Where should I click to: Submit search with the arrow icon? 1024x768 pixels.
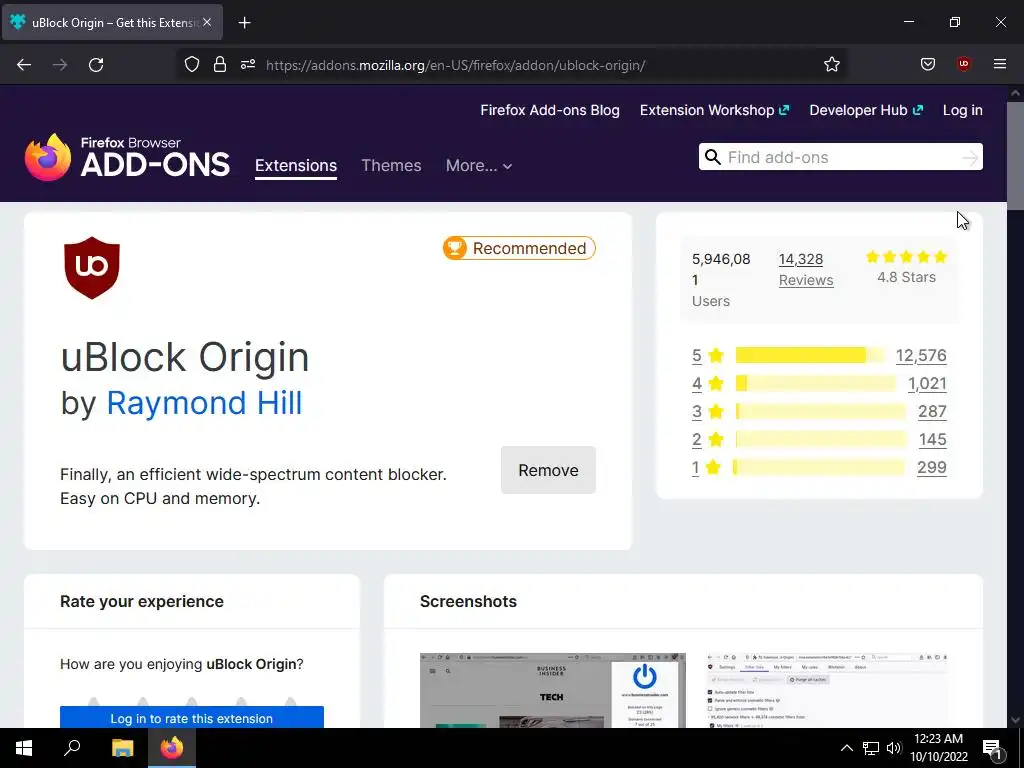click(970, 157)
